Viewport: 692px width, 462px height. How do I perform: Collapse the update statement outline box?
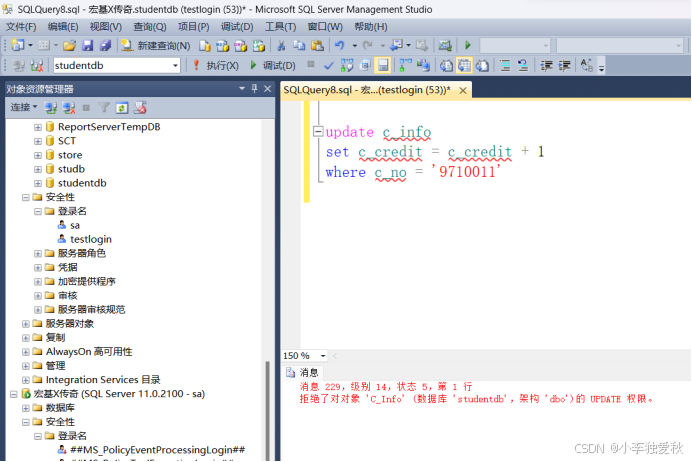(318, 131)
